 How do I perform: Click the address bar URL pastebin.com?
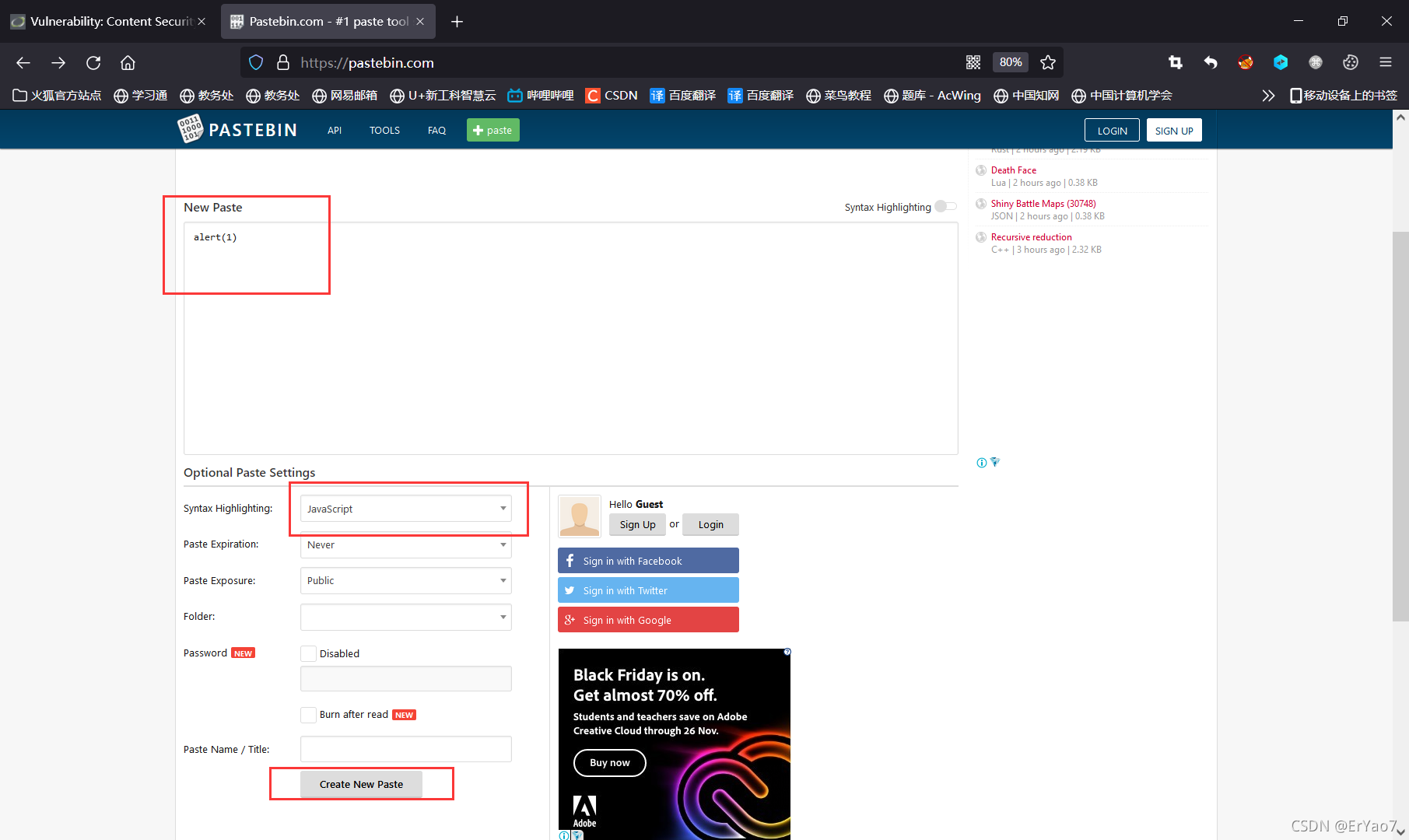[367, 63]
